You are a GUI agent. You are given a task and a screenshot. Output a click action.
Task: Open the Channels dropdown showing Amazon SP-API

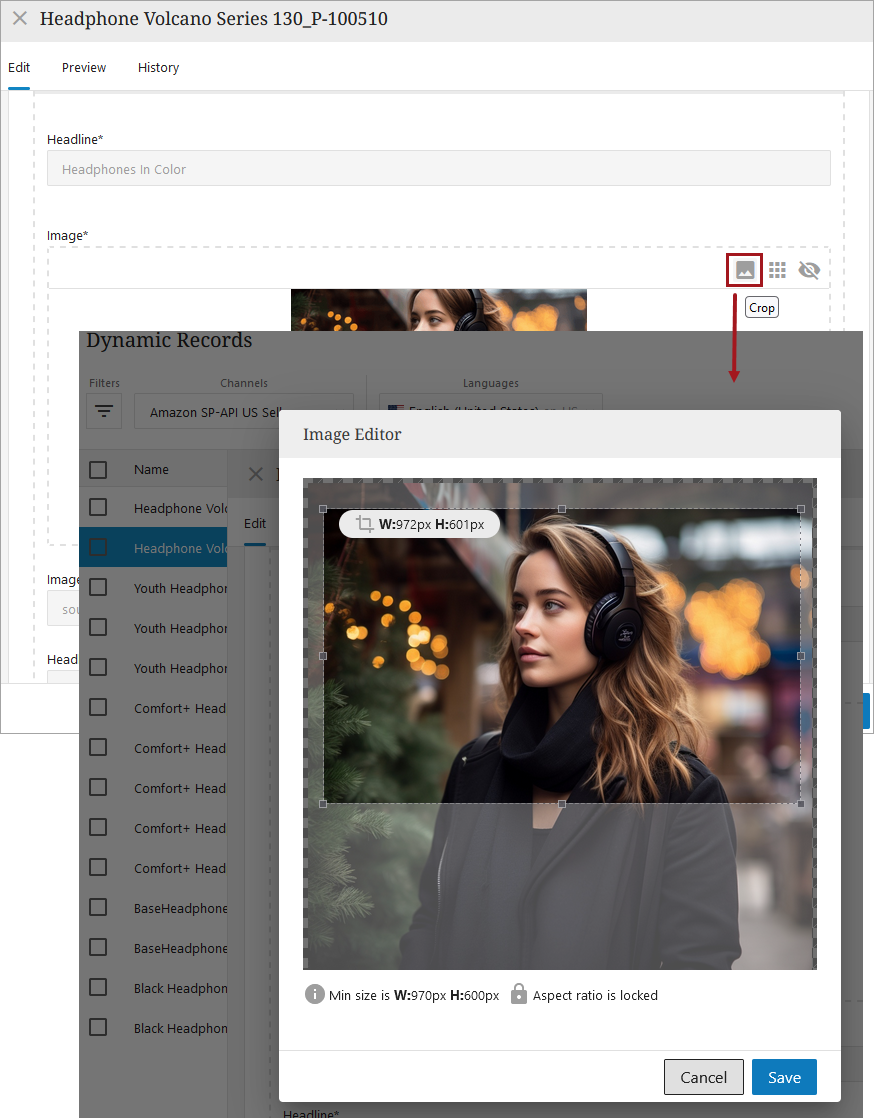pos(243,411)
